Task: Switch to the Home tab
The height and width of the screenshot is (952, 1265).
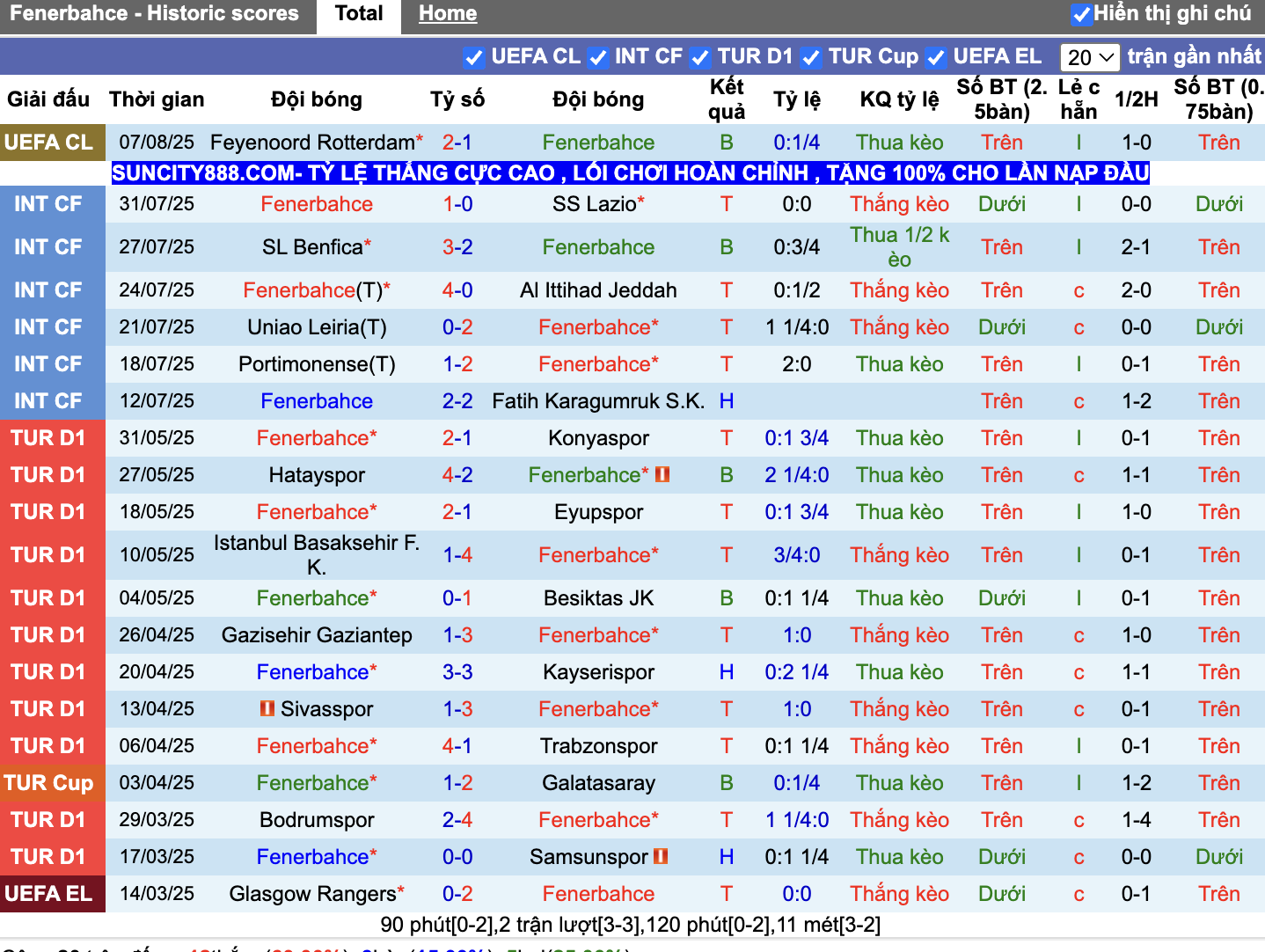Action: 448,14
